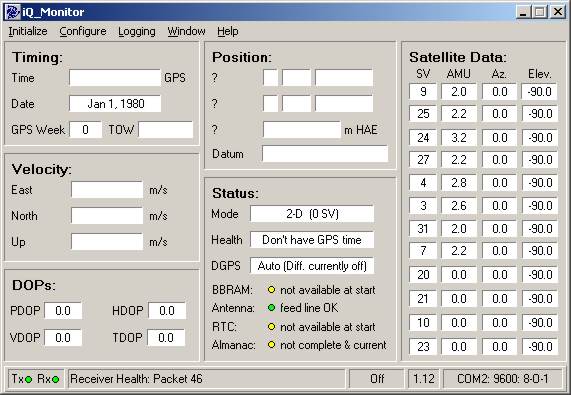Click the first latitude field in Position's top row

[271, 78]
